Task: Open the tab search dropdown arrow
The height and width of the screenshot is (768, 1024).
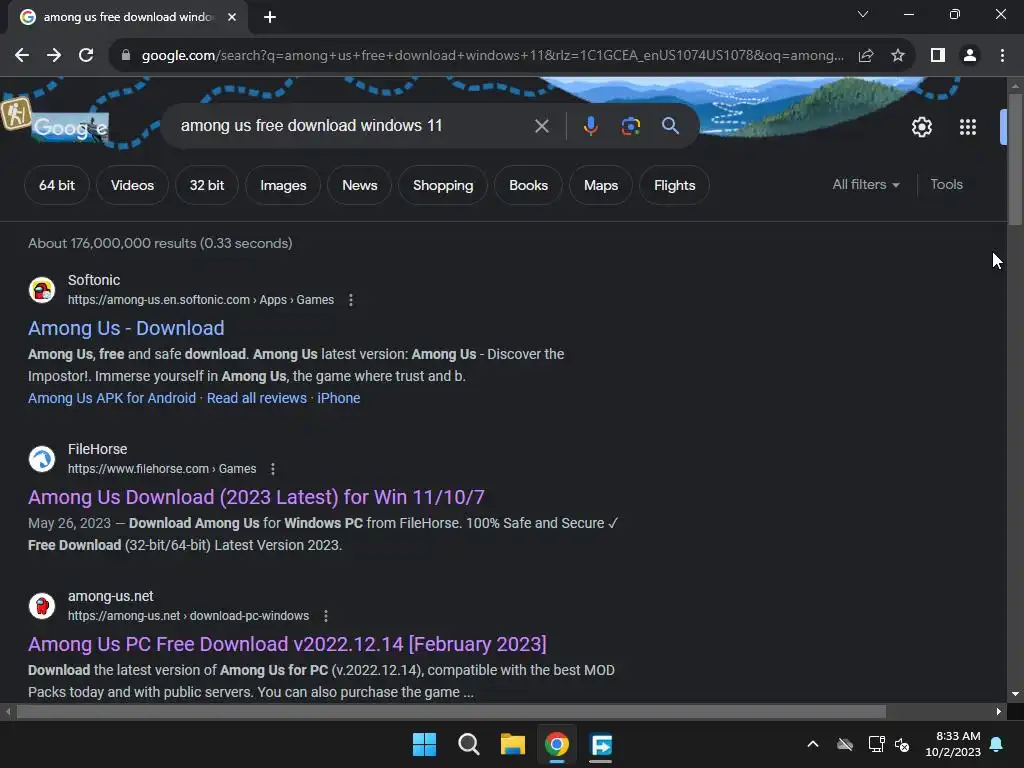Action: pos(863,14)
